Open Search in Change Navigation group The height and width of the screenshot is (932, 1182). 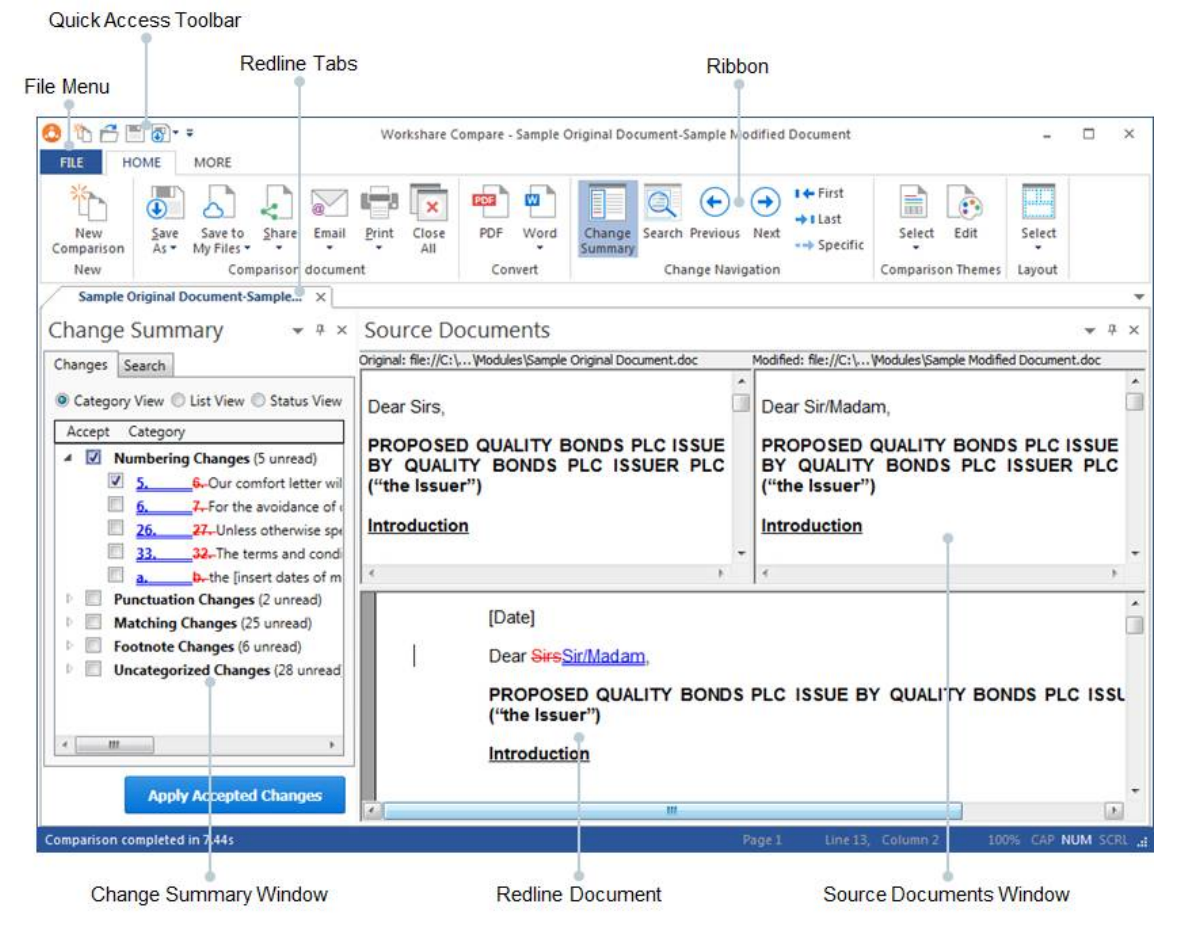(x=662, y=213)
